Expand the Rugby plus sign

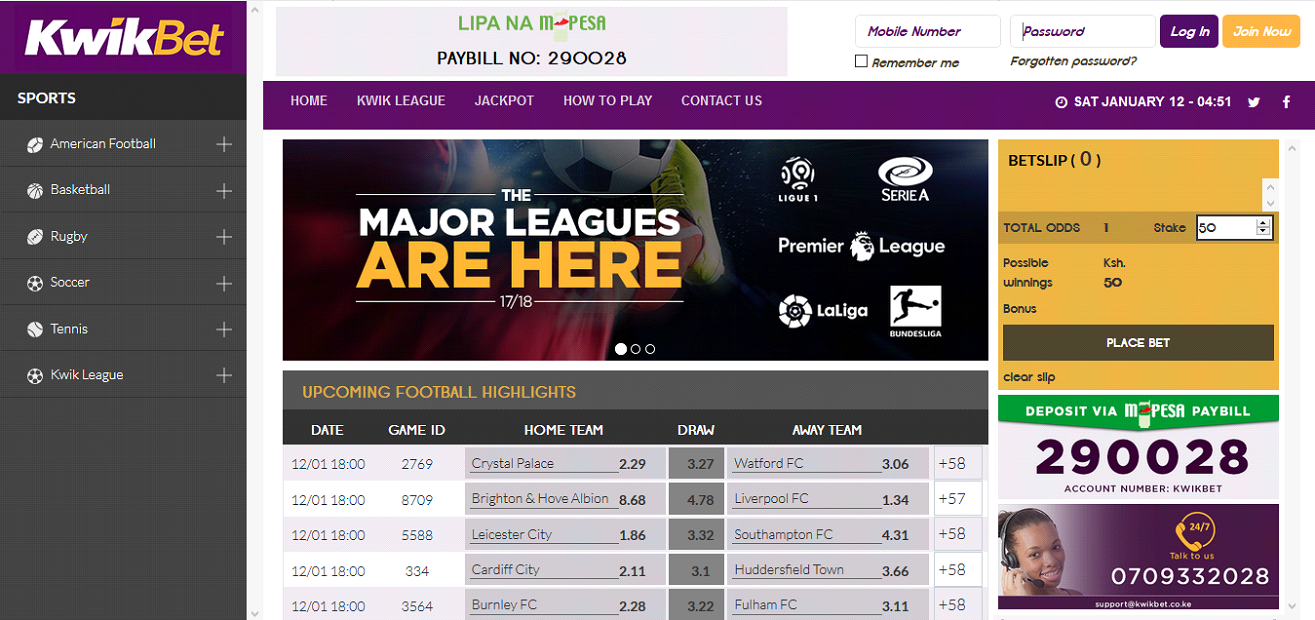[x=224, y=237]
